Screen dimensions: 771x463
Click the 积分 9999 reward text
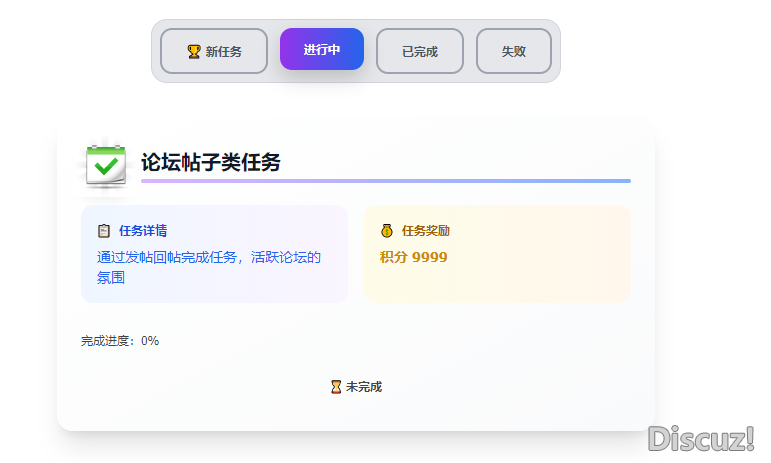click(x=414, y=257)
